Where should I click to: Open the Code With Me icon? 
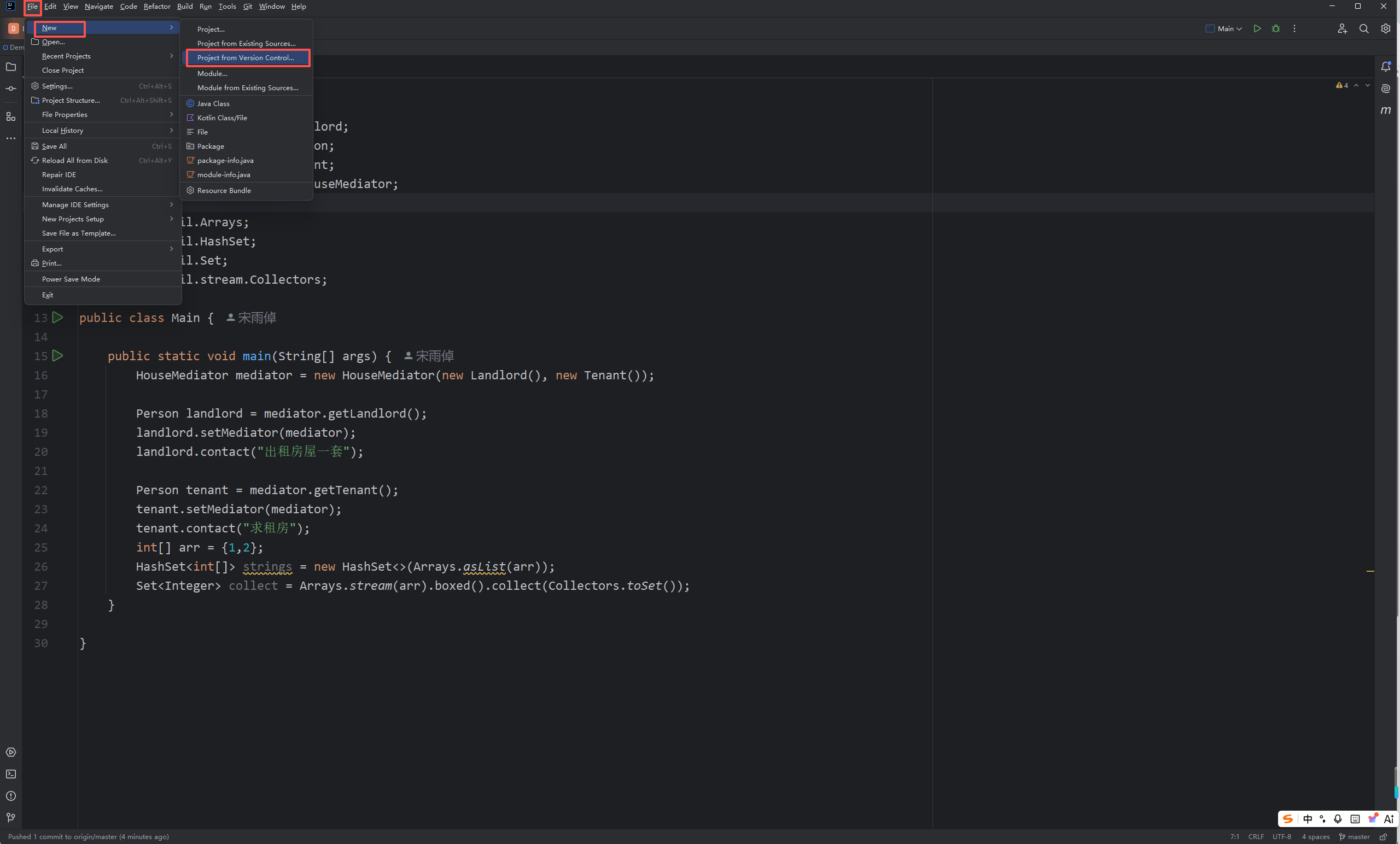click(1342, 28)
